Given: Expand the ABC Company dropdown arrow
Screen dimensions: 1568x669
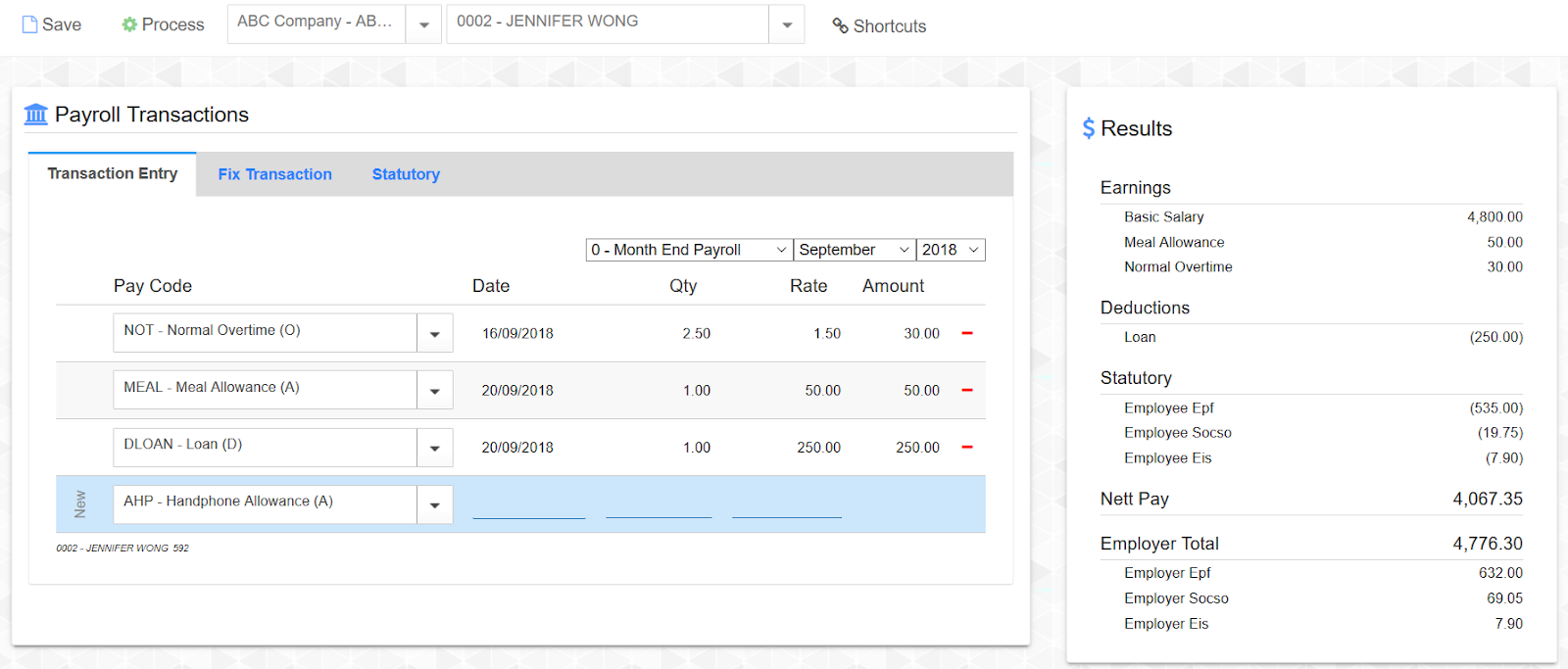Looking at the screenshot, I should pos(423,24).
